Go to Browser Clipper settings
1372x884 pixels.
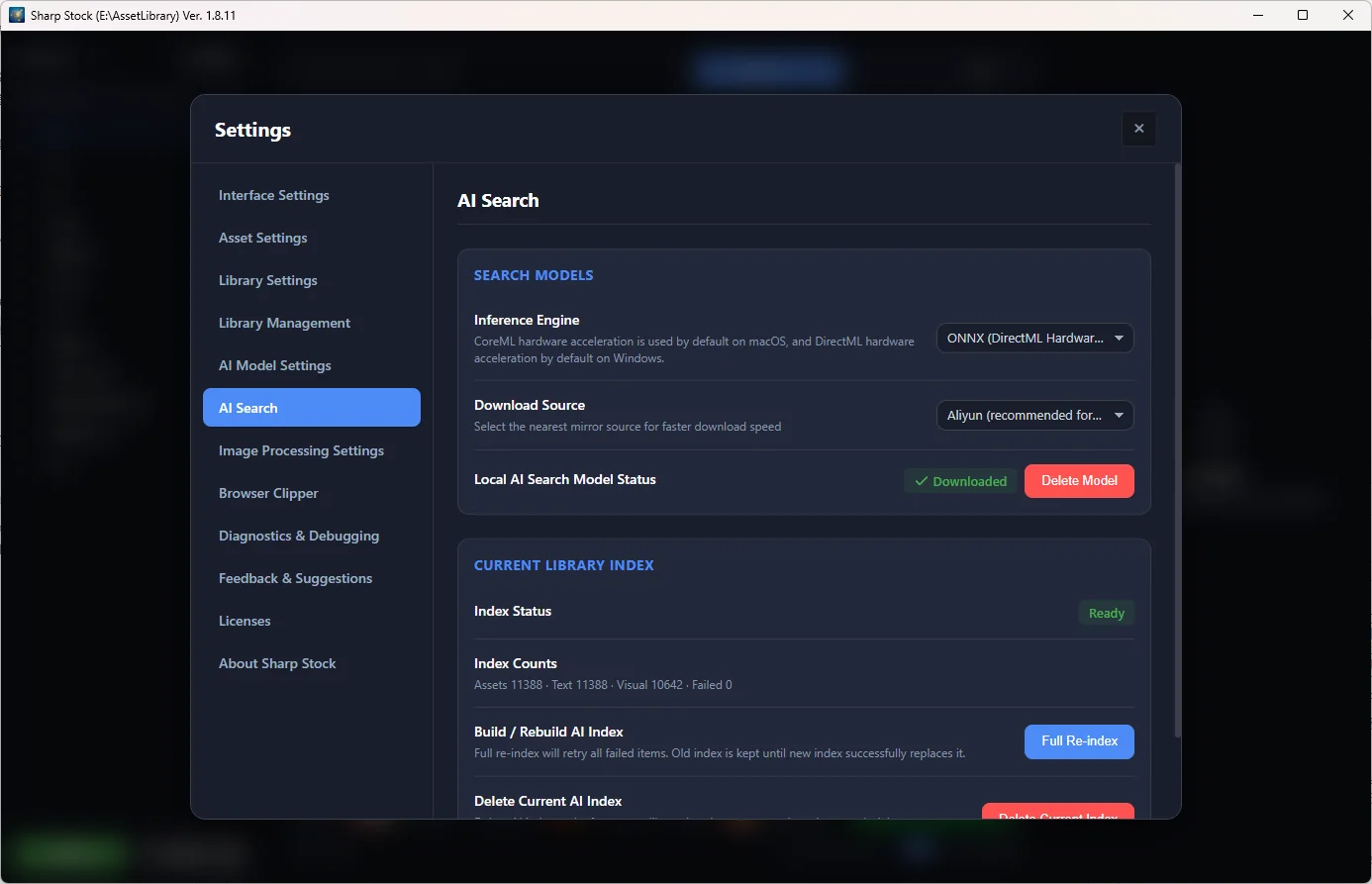coord(312,493)
